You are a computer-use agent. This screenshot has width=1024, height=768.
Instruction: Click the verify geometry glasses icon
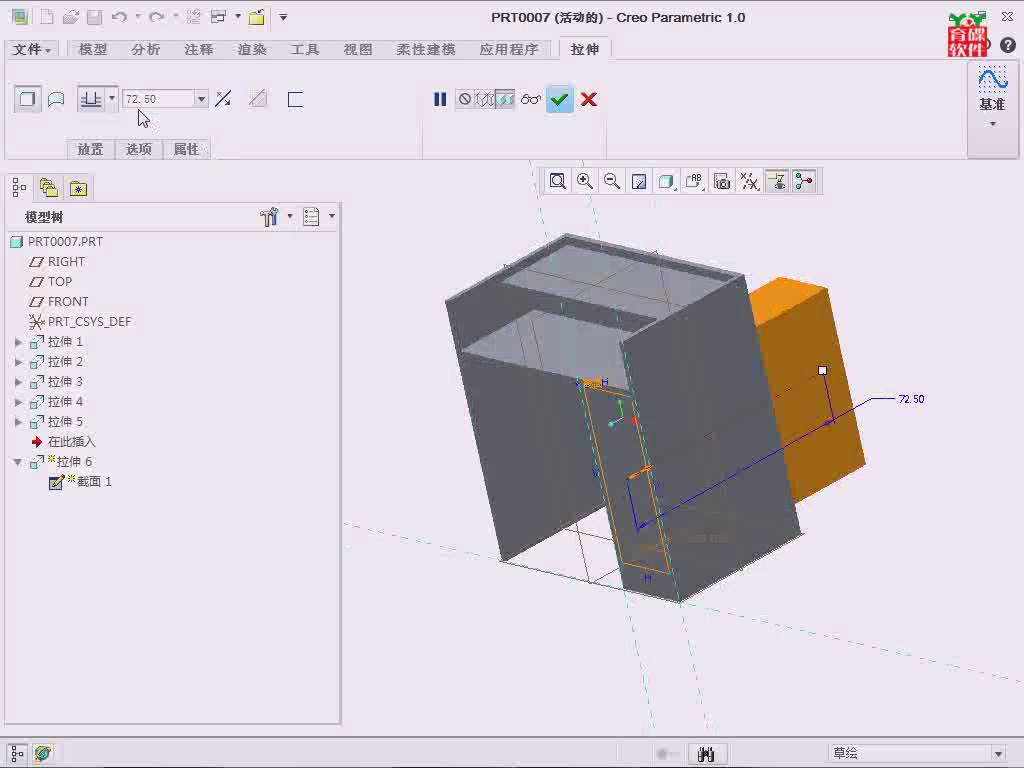[x=531, y=99]
